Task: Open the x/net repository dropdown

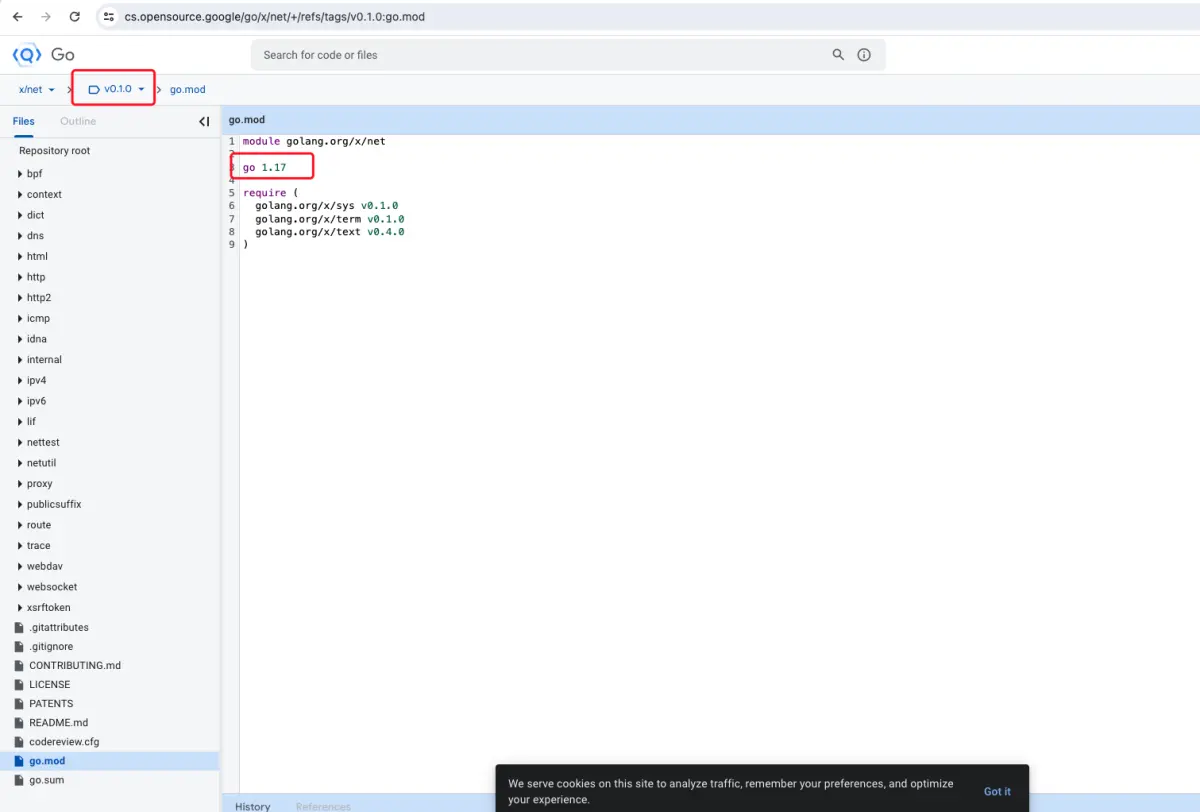Action: (37, 90)
